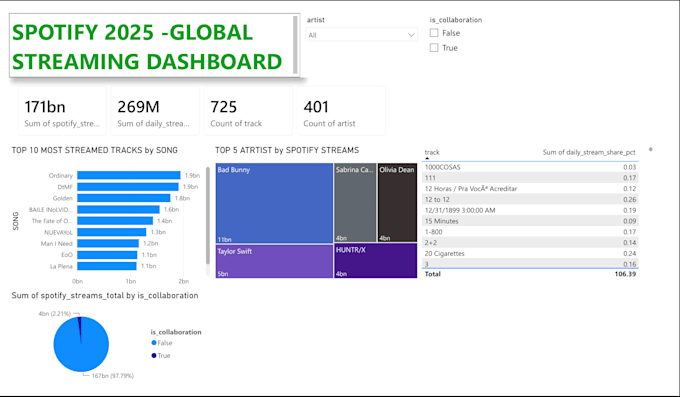Click the BAILE INoLVID bar
Viewport: 680px width, 397px height.
click(118, 210)
